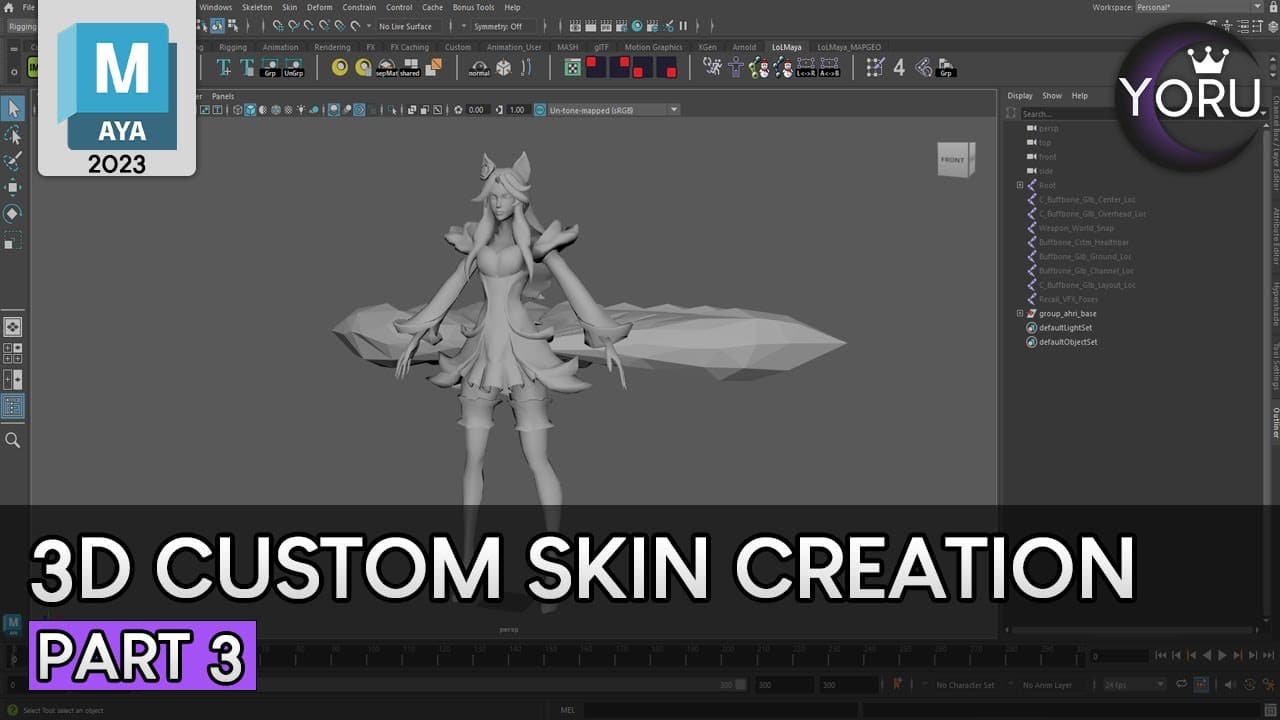
Task: Select defaultLightSet in the Outliner
Action: coord(1065,328)
